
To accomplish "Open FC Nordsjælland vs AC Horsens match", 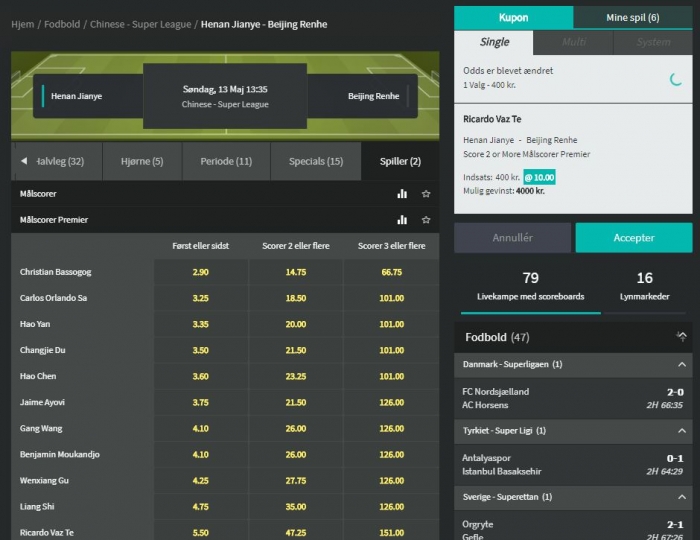I will pyautogui.click(x=573, y=398).
